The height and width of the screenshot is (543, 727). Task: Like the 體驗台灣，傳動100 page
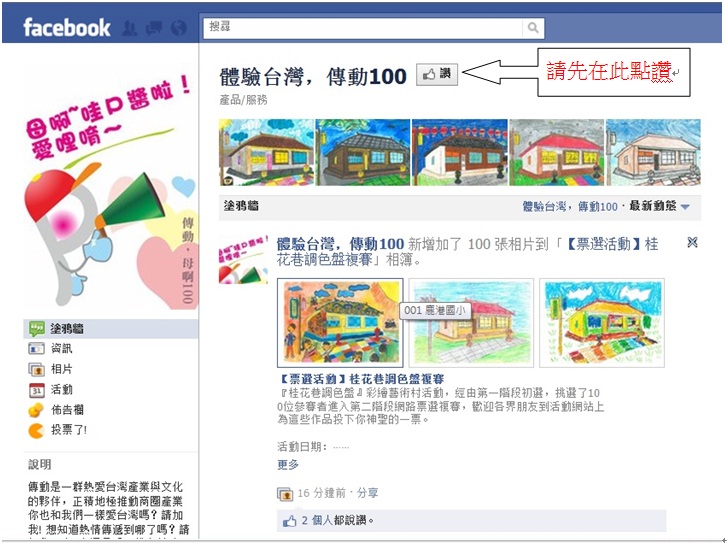pos(437,74)
